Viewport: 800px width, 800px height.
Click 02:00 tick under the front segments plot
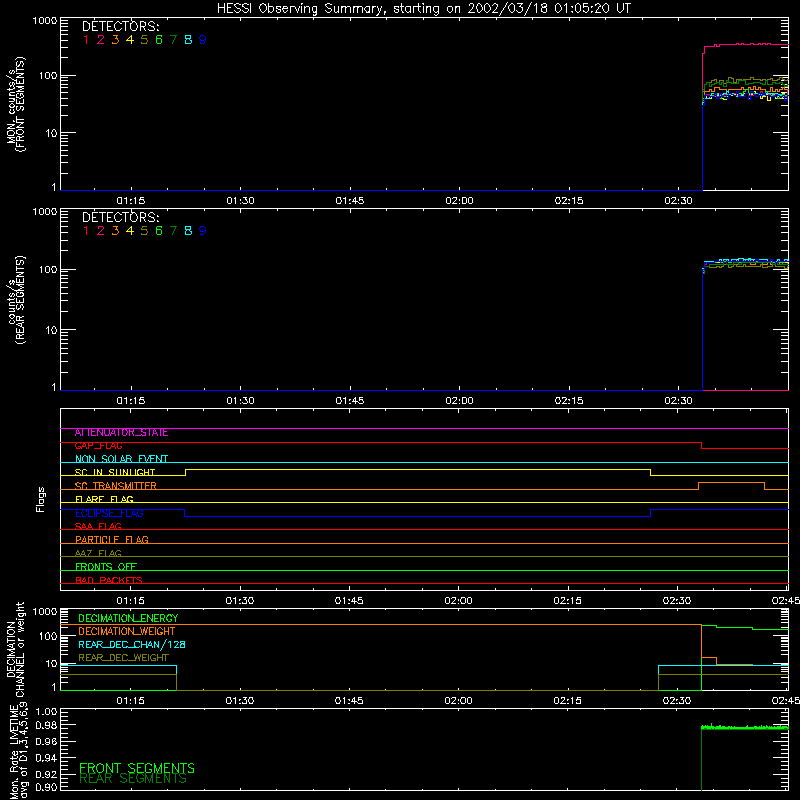[x=459, y=201]
